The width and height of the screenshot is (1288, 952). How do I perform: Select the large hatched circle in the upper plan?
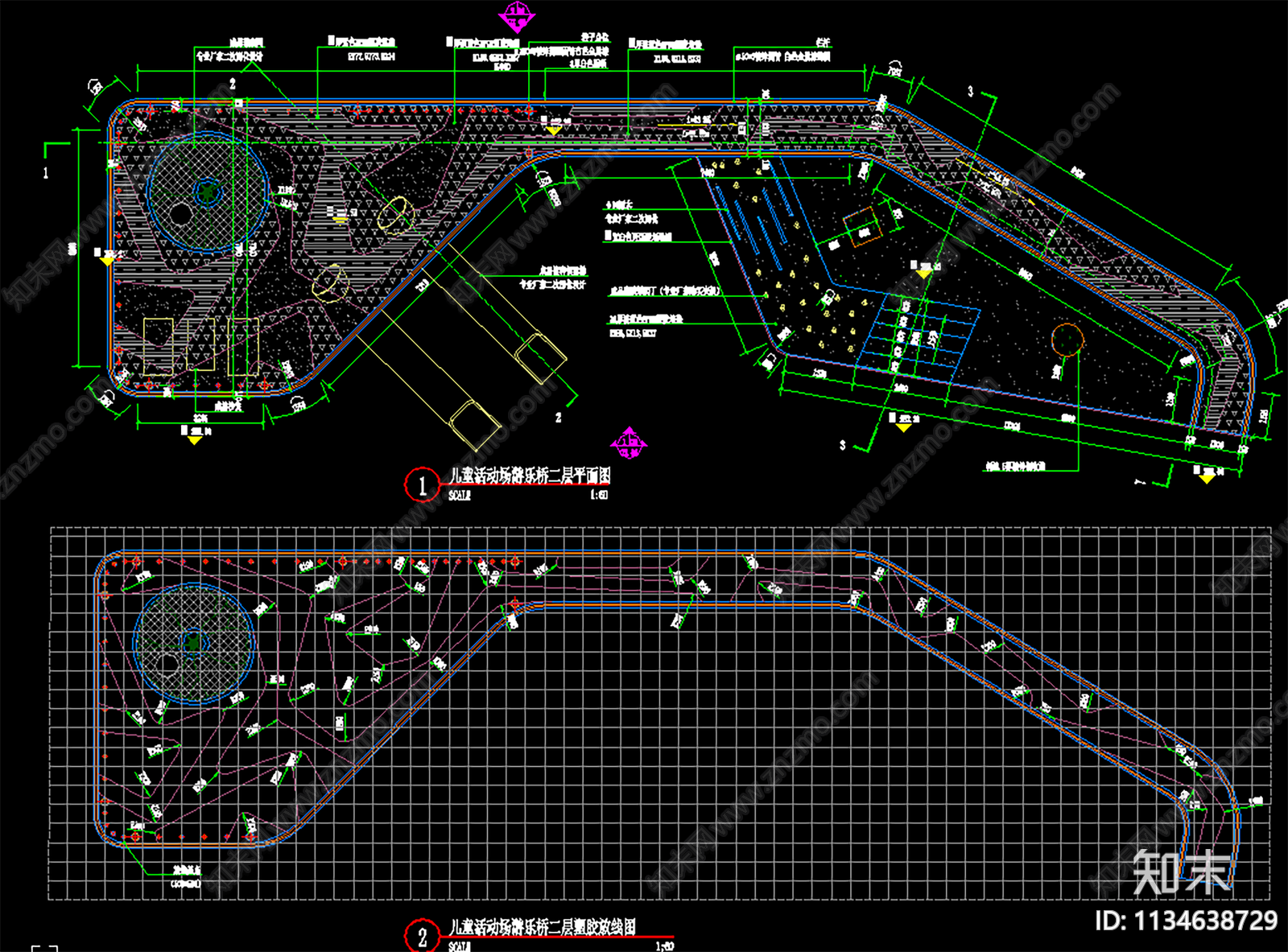208,192
